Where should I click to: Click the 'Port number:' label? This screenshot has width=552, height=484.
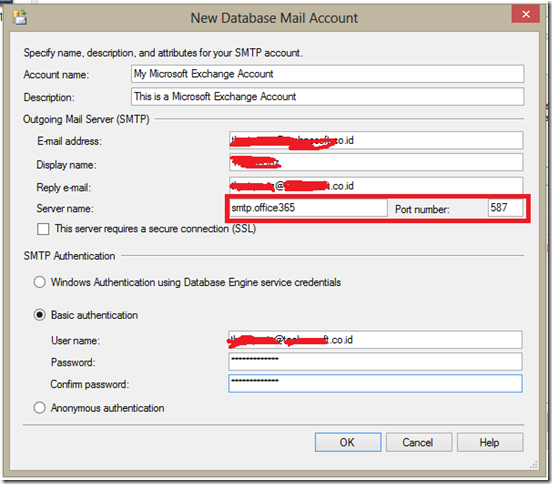coord(422,209)
